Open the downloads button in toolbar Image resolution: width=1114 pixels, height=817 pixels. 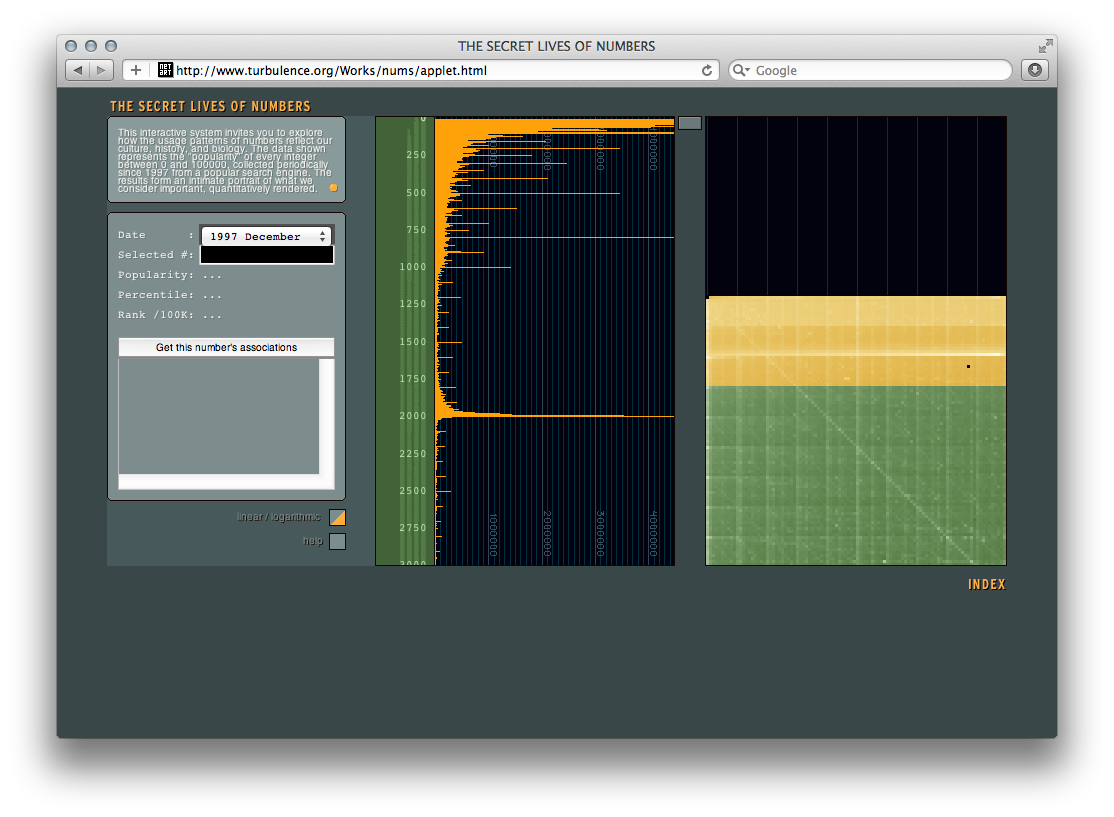coord(1035,70)
